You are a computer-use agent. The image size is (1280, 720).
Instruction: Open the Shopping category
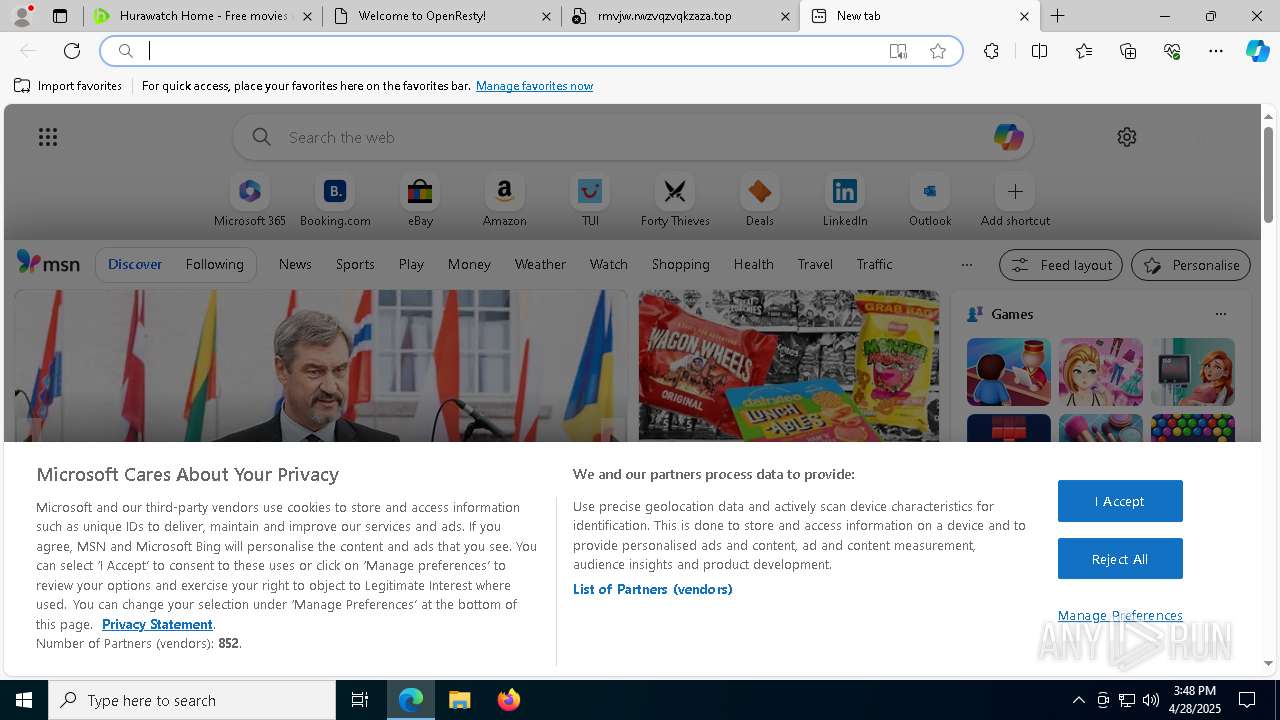680,264
